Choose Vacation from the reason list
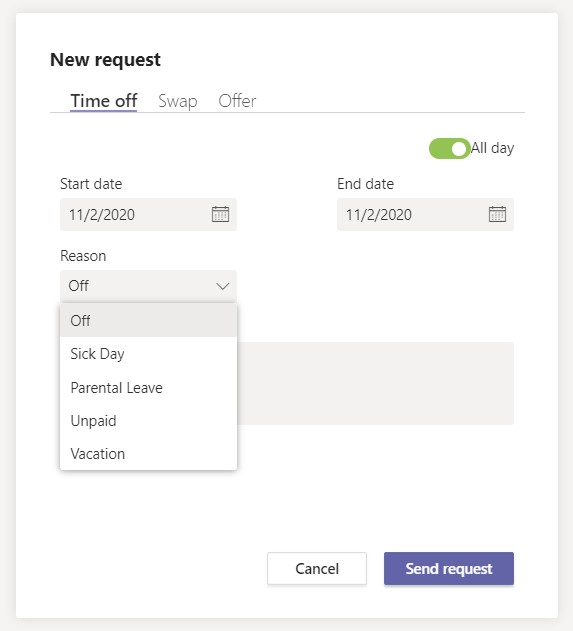The width and height of the screenshot is (573, 631). coord(148,454)
